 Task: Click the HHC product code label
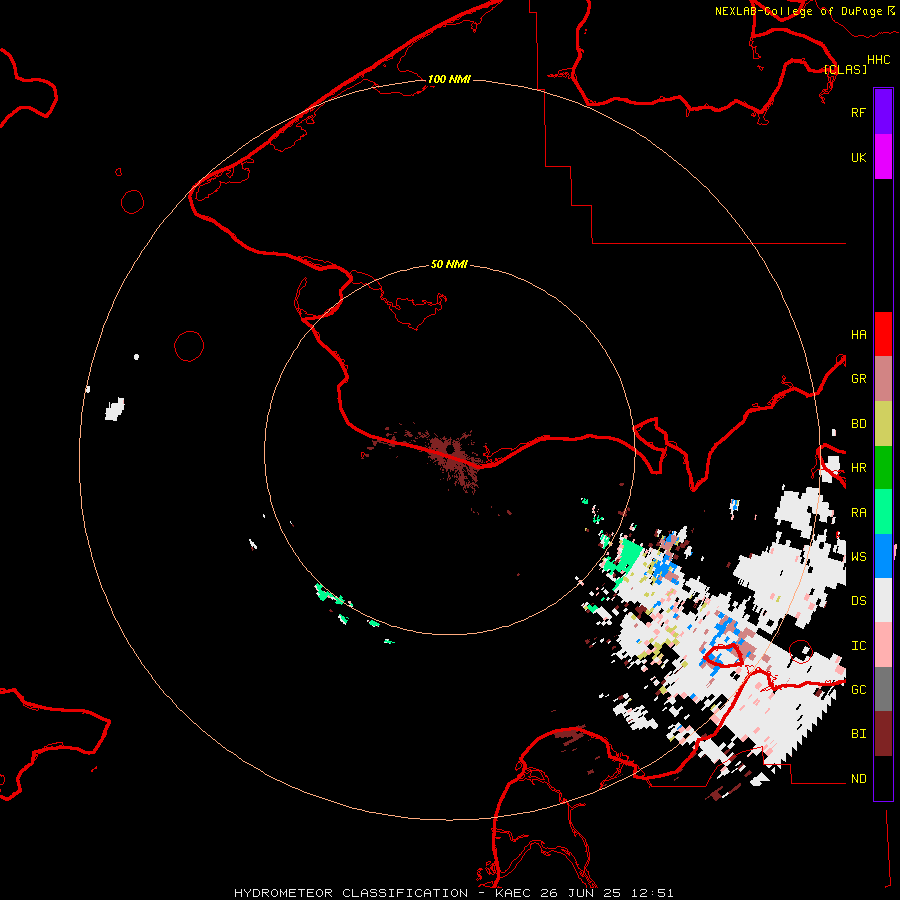coord(878,60)
